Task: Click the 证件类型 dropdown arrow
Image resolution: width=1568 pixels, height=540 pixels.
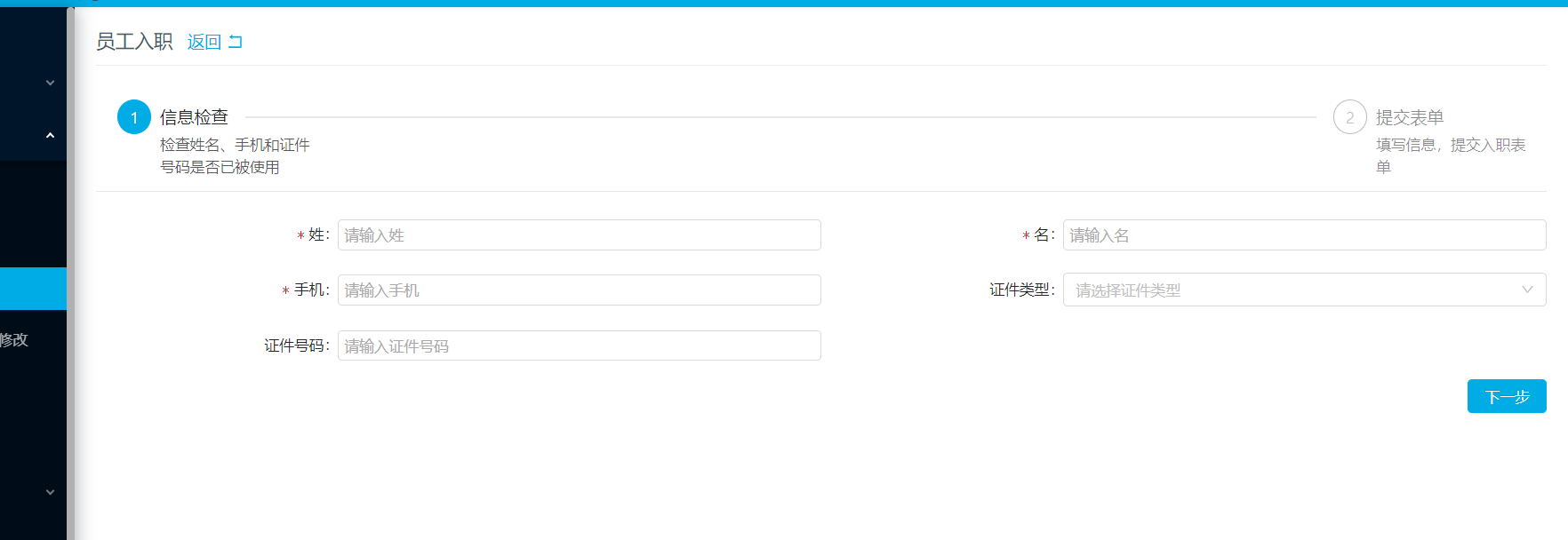Action: 1527,290
